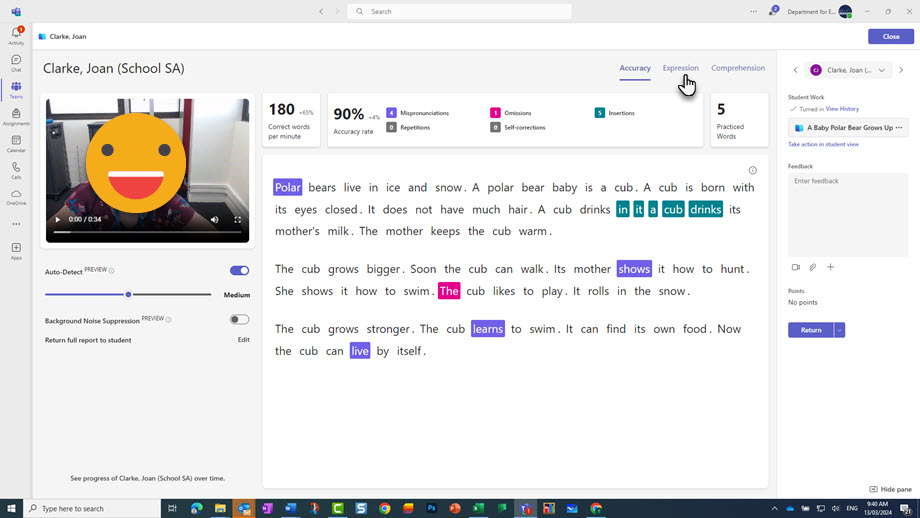920x518 pixels.
Task: Select the omitted word The
Action: pyautogui.click(x=449, y=291)
